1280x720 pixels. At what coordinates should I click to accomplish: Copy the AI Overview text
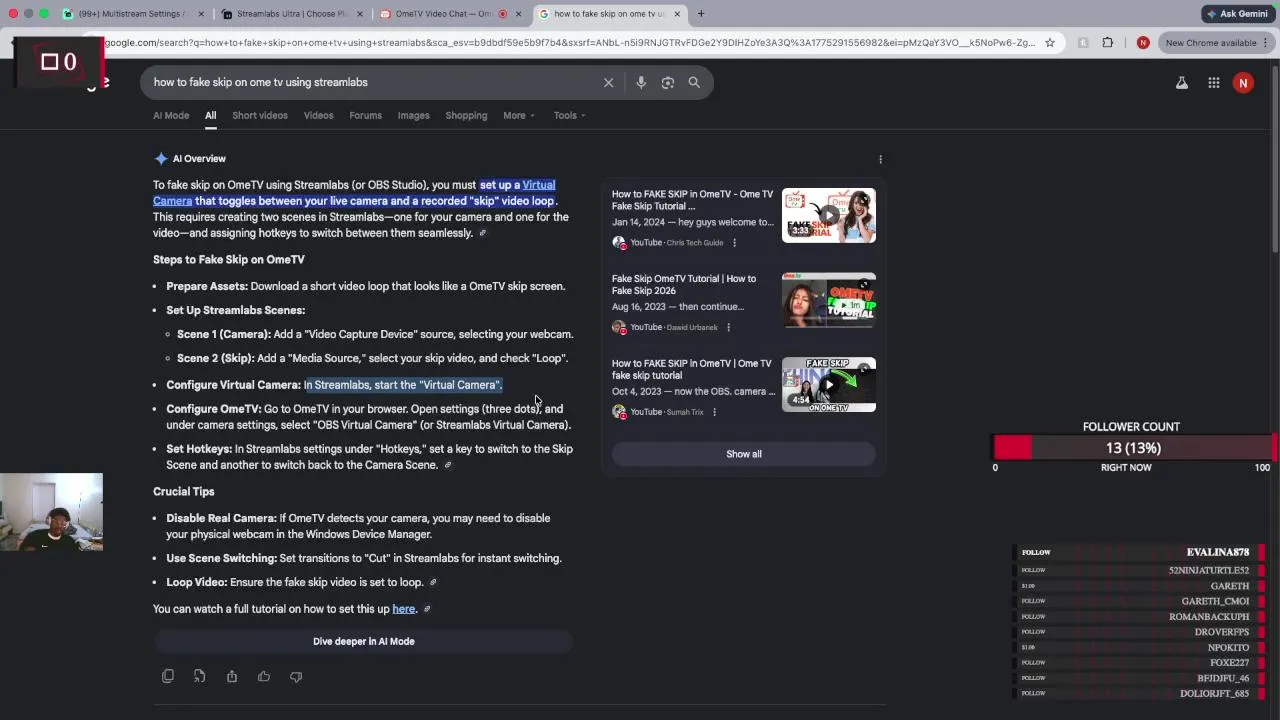click(x=168, y=677)
